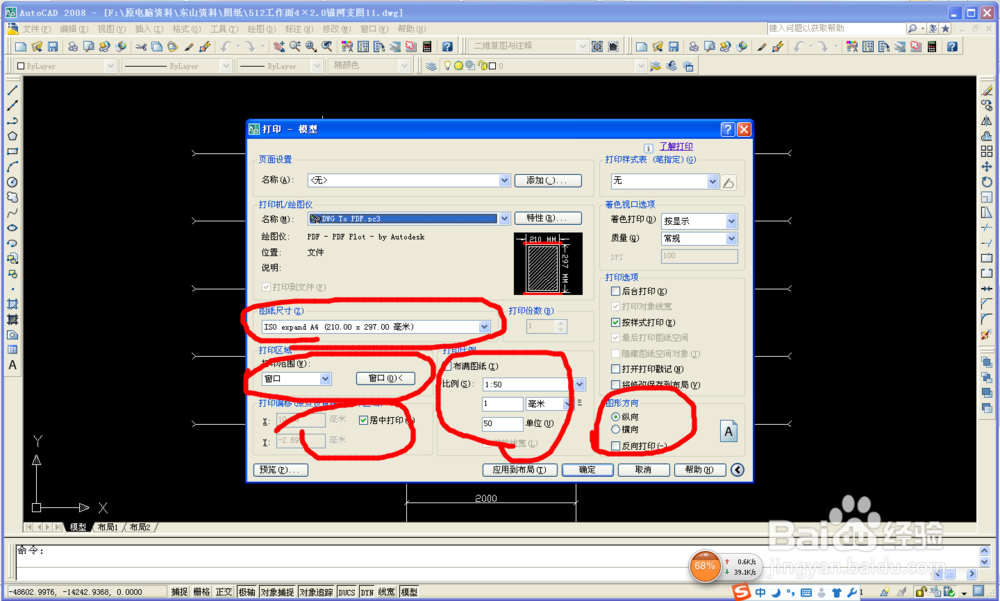Select the Erase tool in Modify toolbar
Image resolution: width=1000 pixels, height=601 pixels.
987,90
